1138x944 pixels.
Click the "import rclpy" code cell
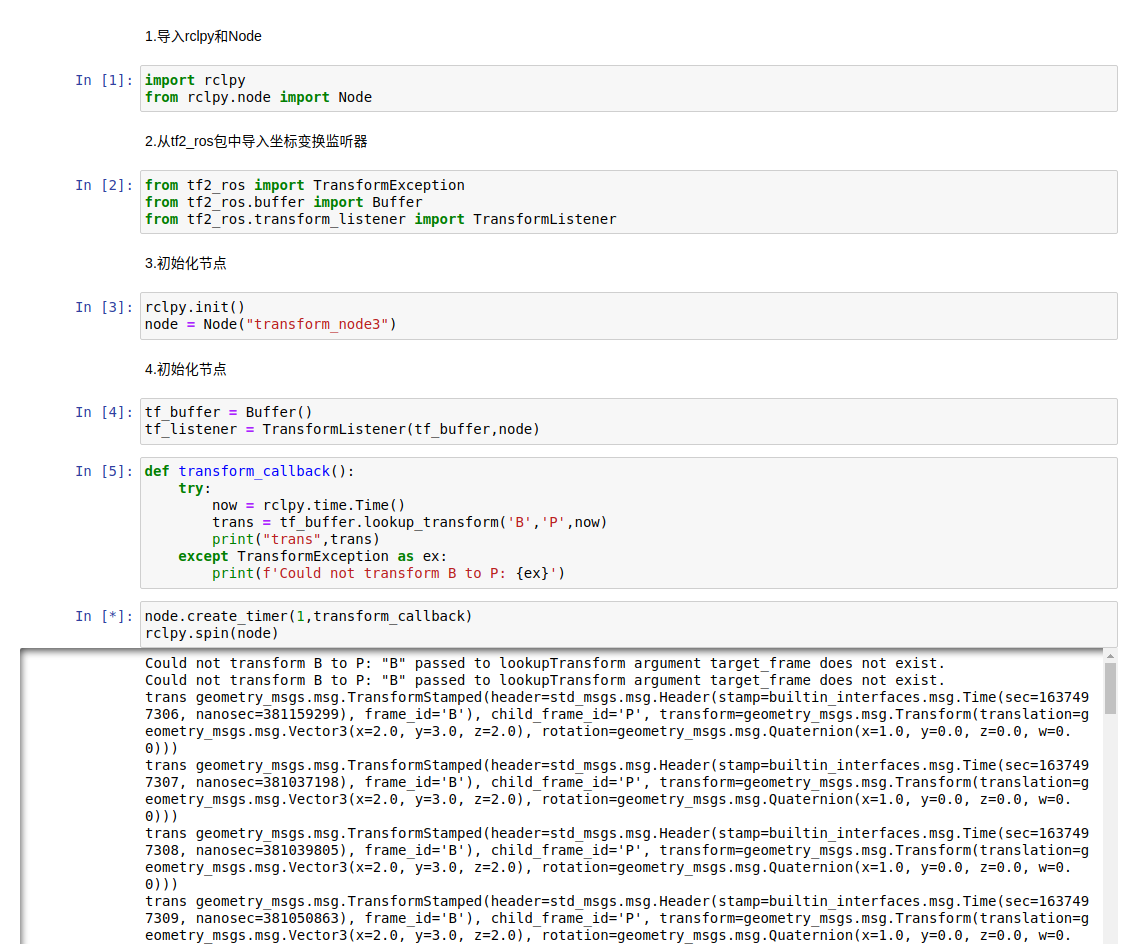pyautogui.click(x=628, y=88)
